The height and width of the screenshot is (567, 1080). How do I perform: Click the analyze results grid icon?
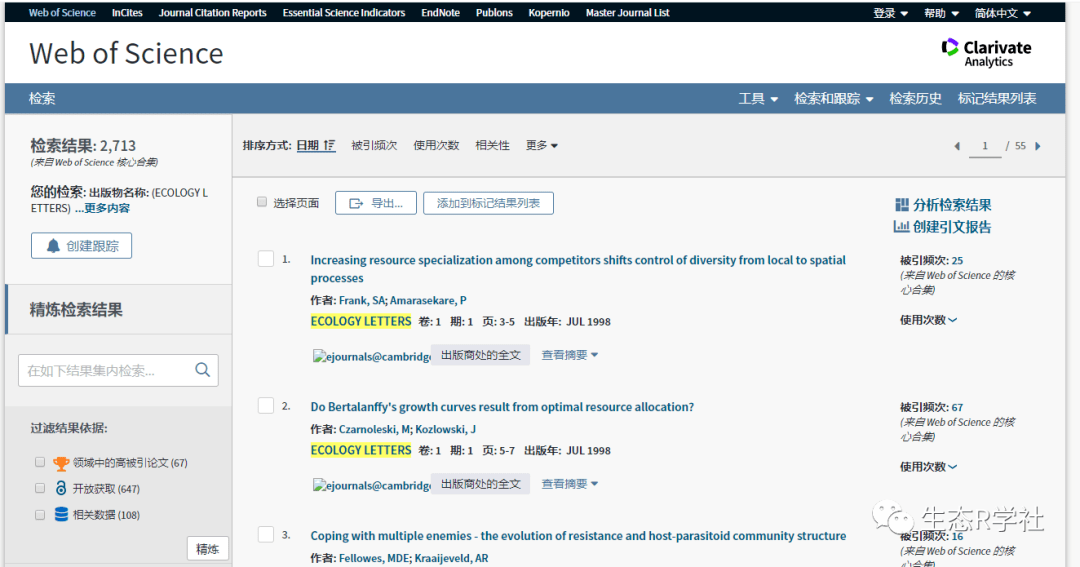pos(901,204)
